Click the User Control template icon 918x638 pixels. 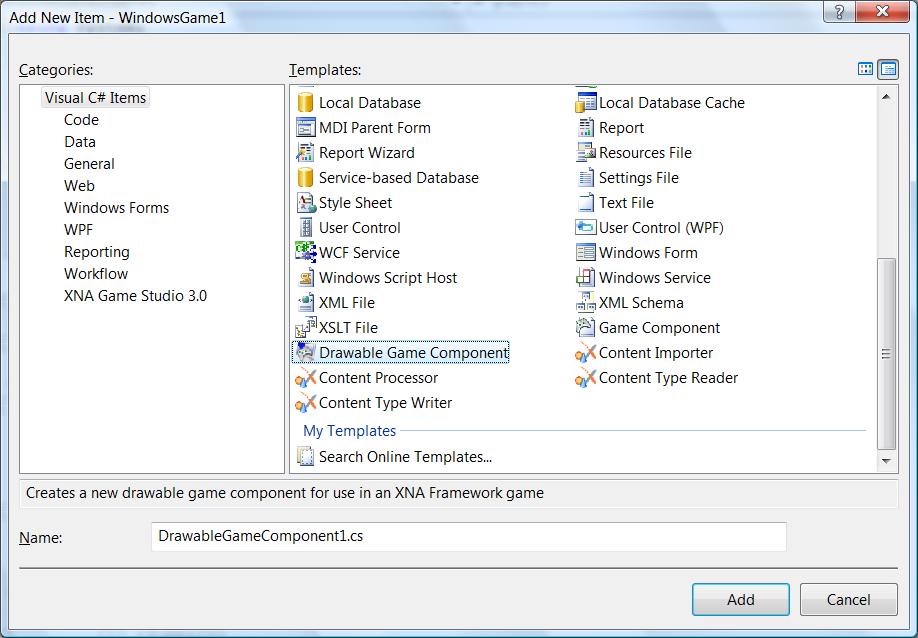305,228
